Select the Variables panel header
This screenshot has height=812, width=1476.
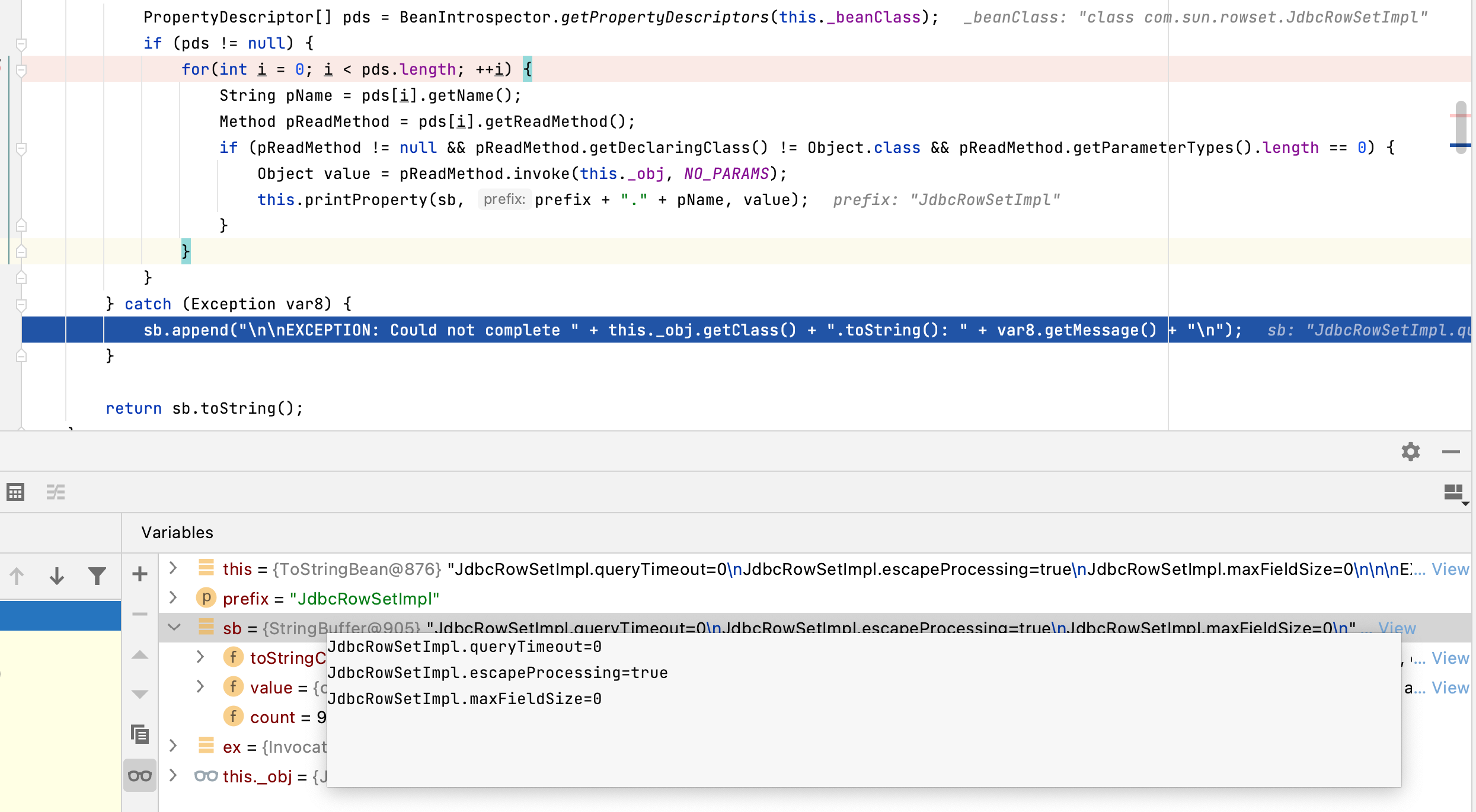177,532
